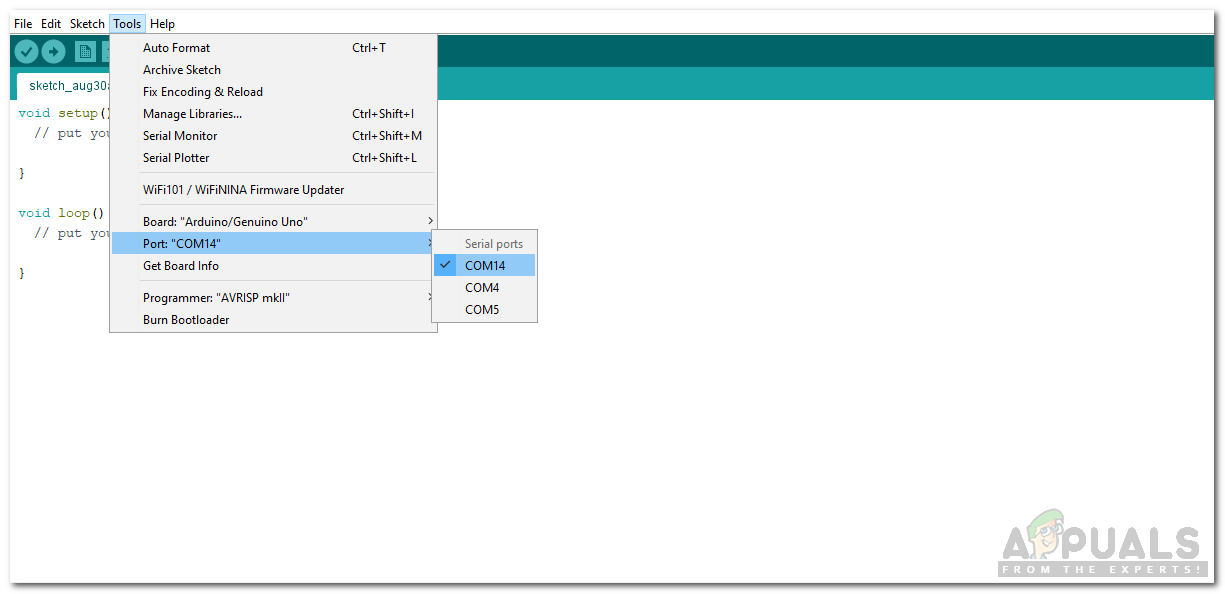Switch to the sketch_aug30 tab
The width and height of the screenshot is (1225, 594).
(63, 86)
